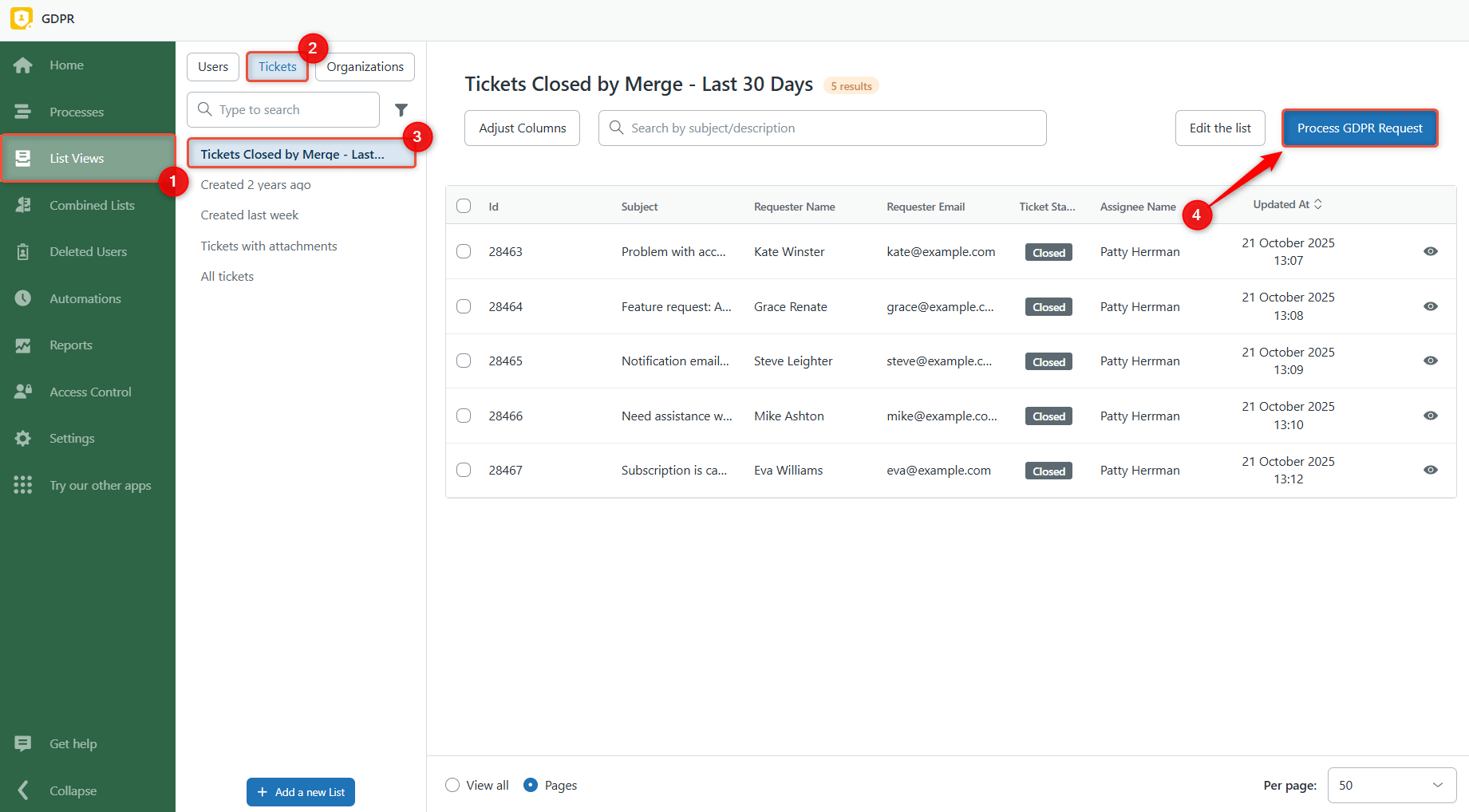Open Deleted Users sidebar icon
Screen dimensions: 1469x812
[x=23, y=252]
